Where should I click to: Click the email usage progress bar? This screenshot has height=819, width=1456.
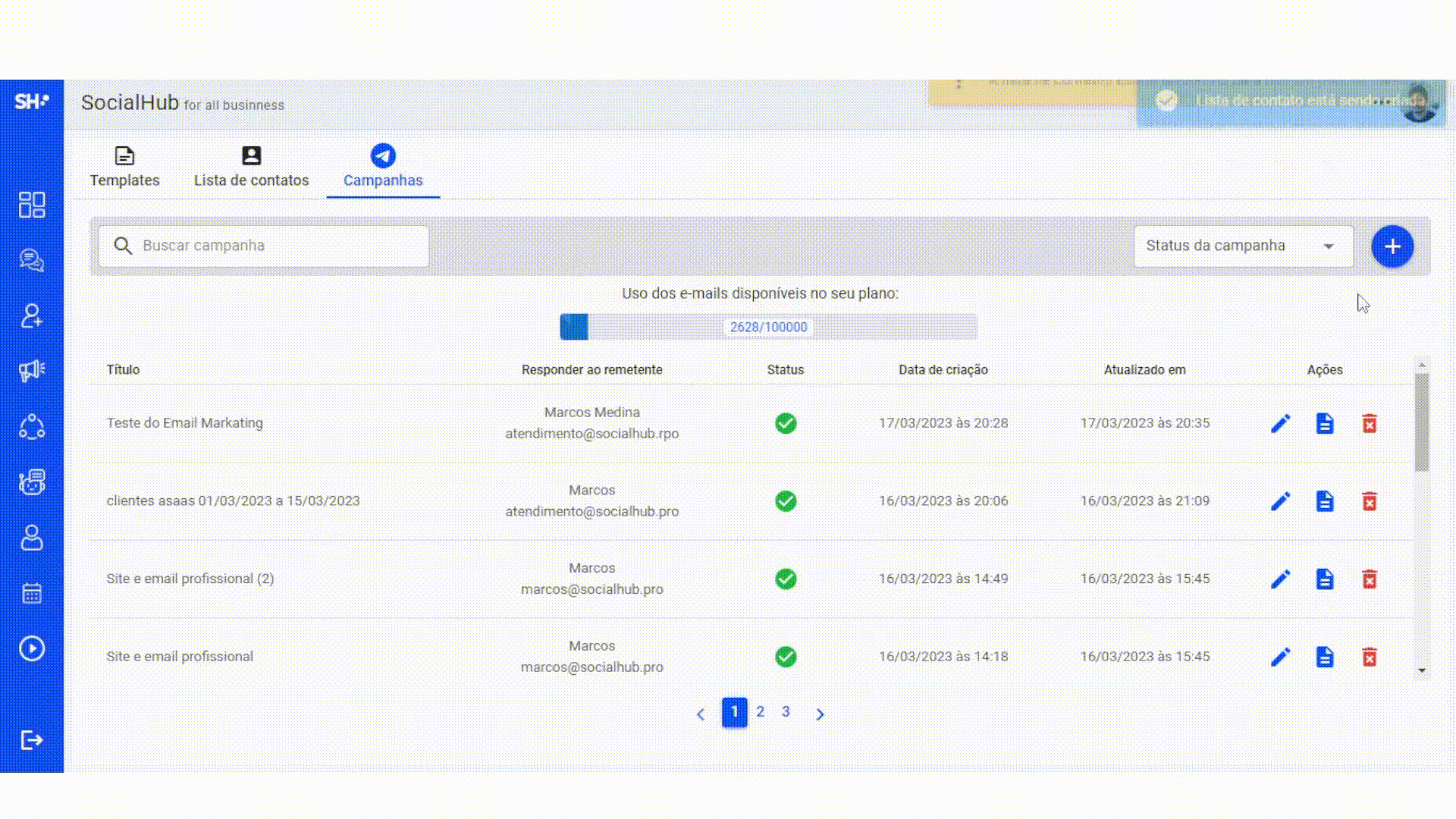tap(768, 326)
